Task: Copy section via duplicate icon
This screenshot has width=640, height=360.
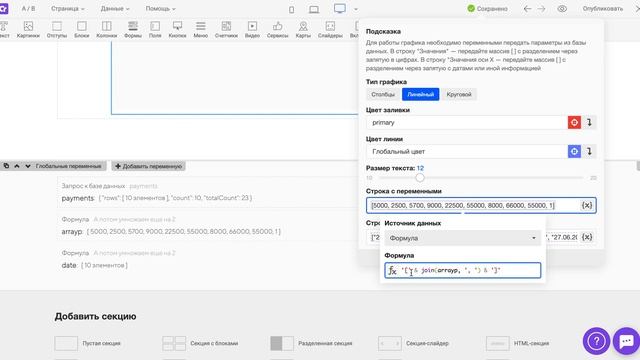Action: click(6, 166)
